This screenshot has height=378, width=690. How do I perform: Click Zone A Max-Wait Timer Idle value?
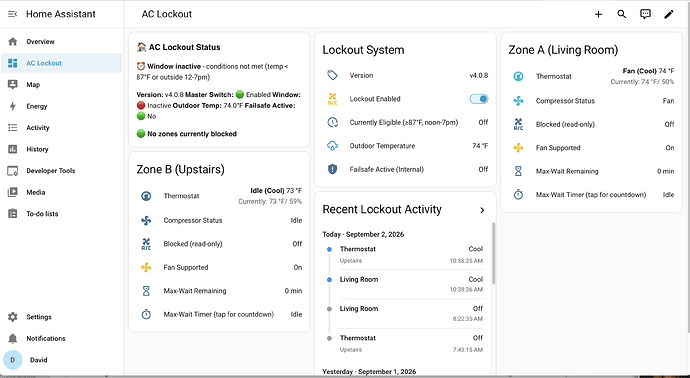point(668,195)
